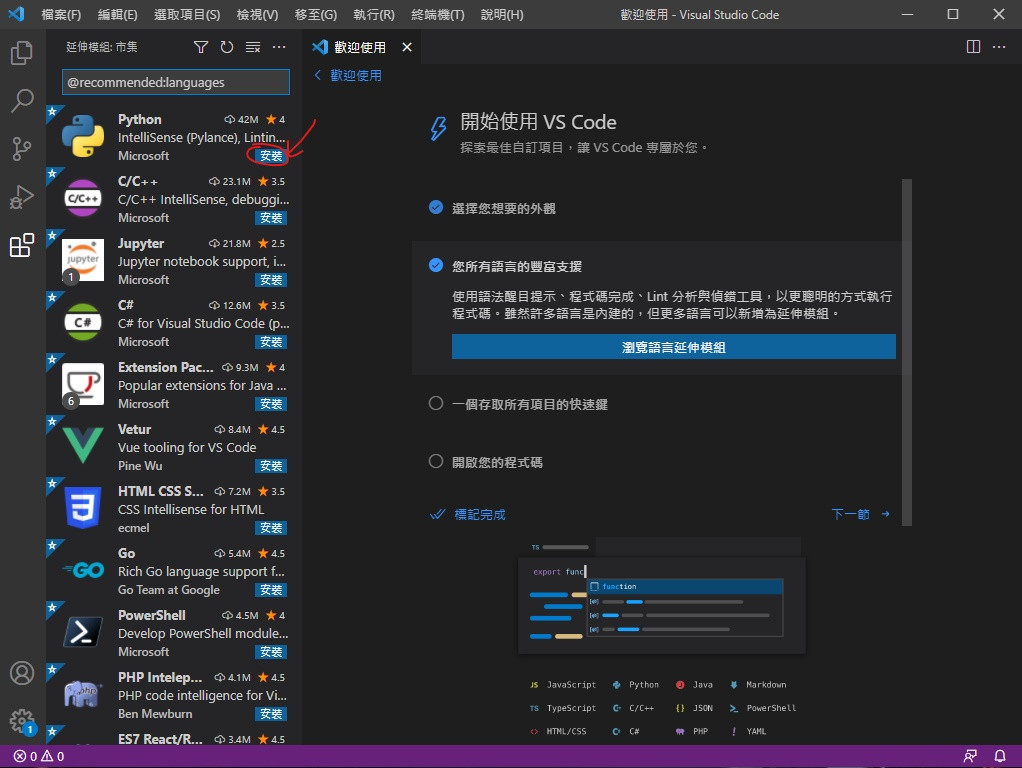Select the Extension Pack for Java icon
This screenshot has height=768, width=1022.
83,384
